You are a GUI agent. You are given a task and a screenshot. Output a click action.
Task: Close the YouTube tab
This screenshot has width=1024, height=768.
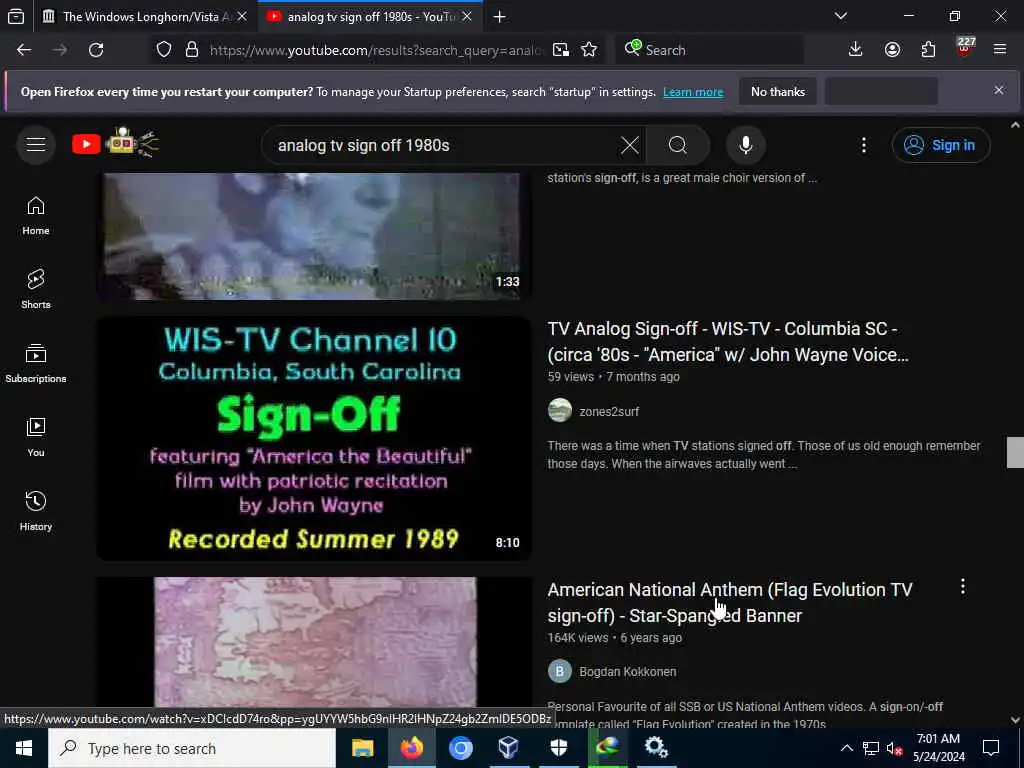[x=467, y=17]
